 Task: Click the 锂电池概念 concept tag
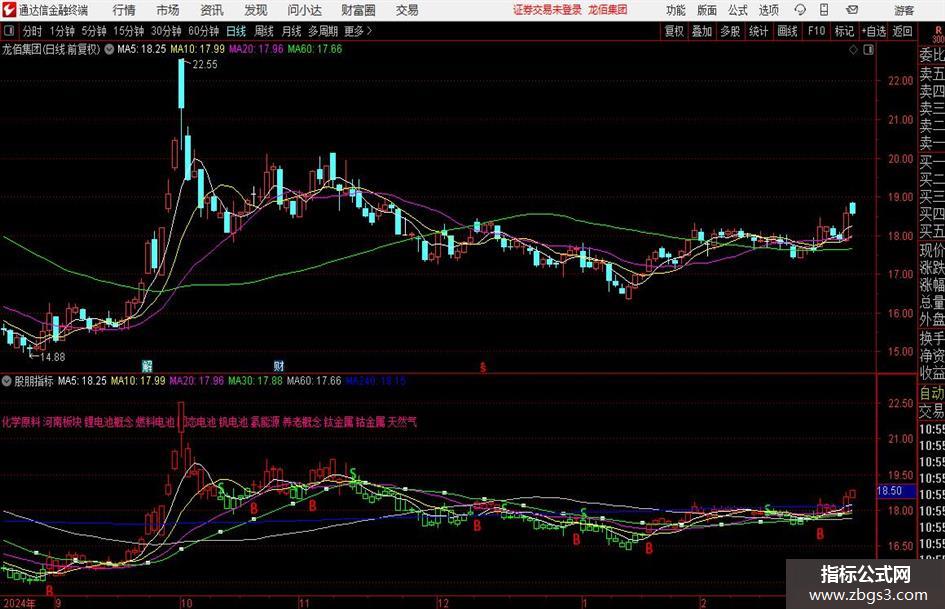(x=108, y=422)
